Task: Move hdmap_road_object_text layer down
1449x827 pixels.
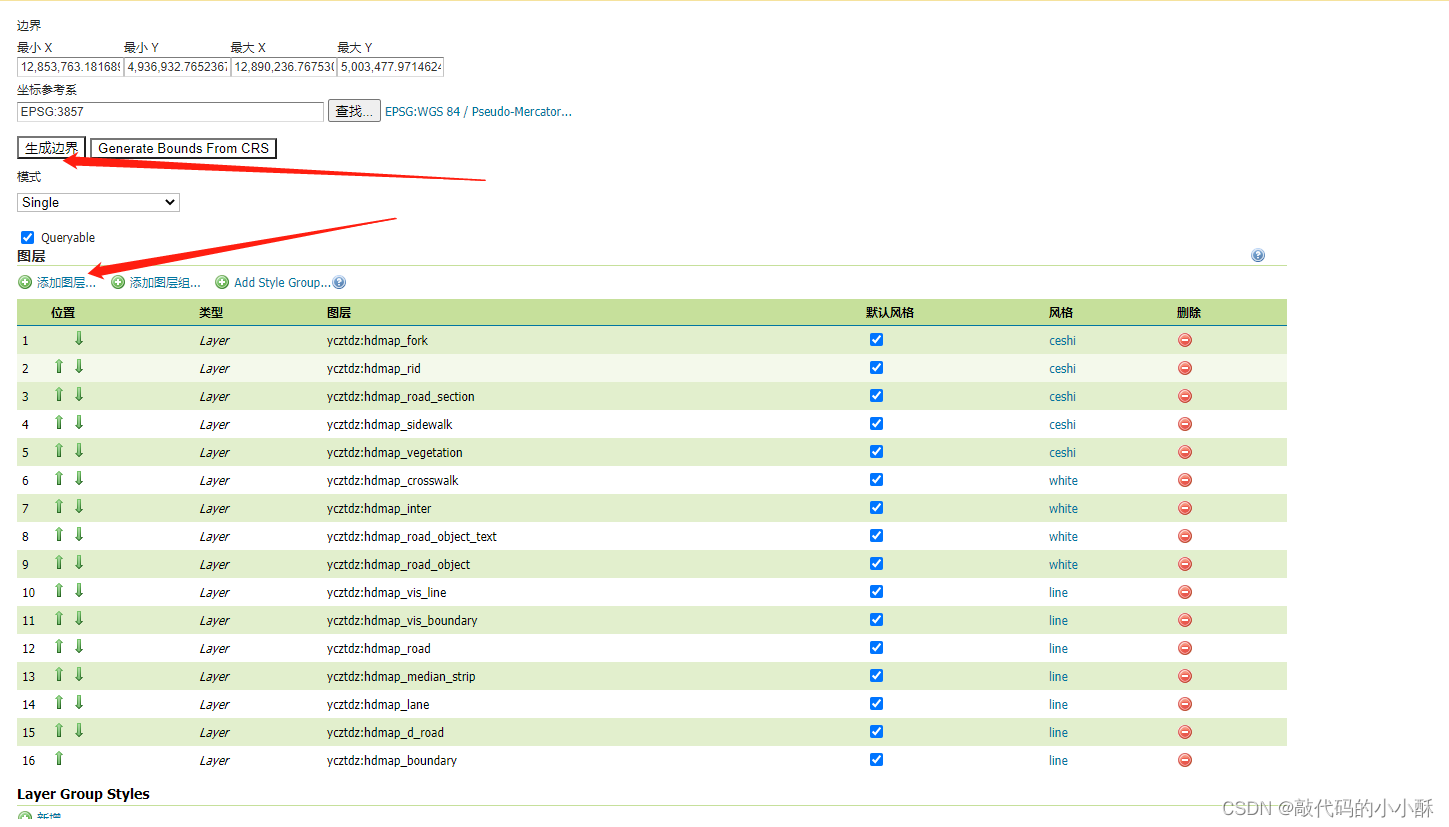Action: 79,535
